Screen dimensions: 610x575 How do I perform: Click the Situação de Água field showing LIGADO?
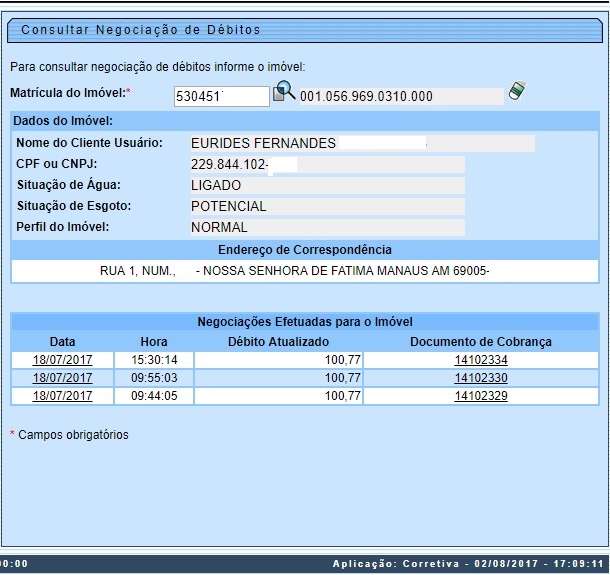[x=326, y=185]
